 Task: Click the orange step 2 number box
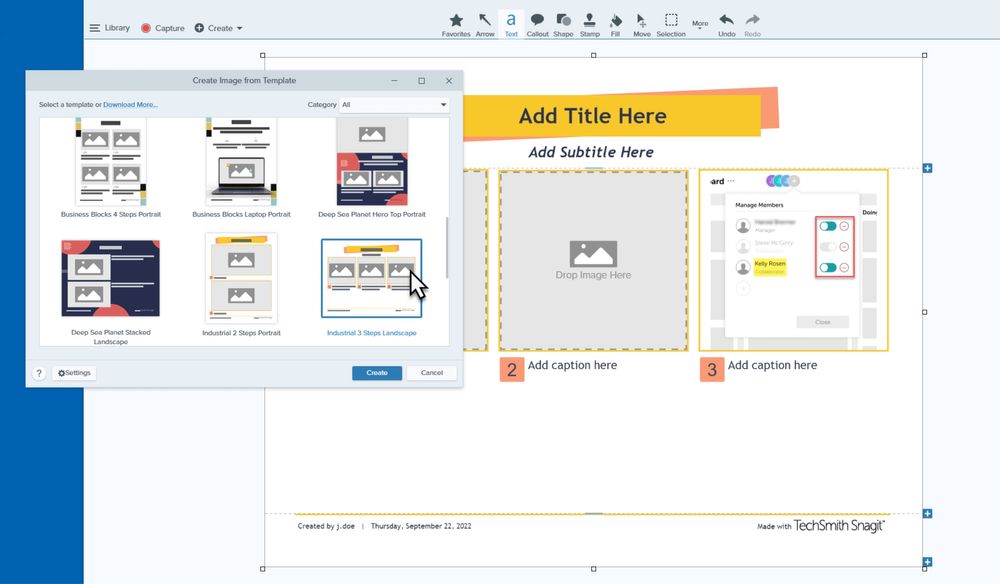[x=511, y=370]
